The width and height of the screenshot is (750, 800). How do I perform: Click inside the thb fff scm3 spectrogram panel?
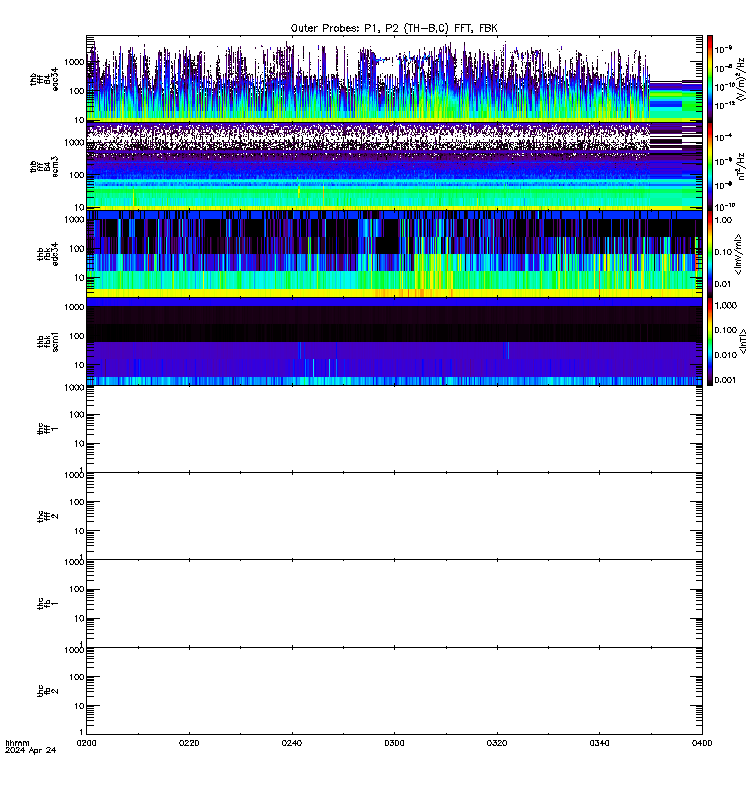[x=394, y=166]
